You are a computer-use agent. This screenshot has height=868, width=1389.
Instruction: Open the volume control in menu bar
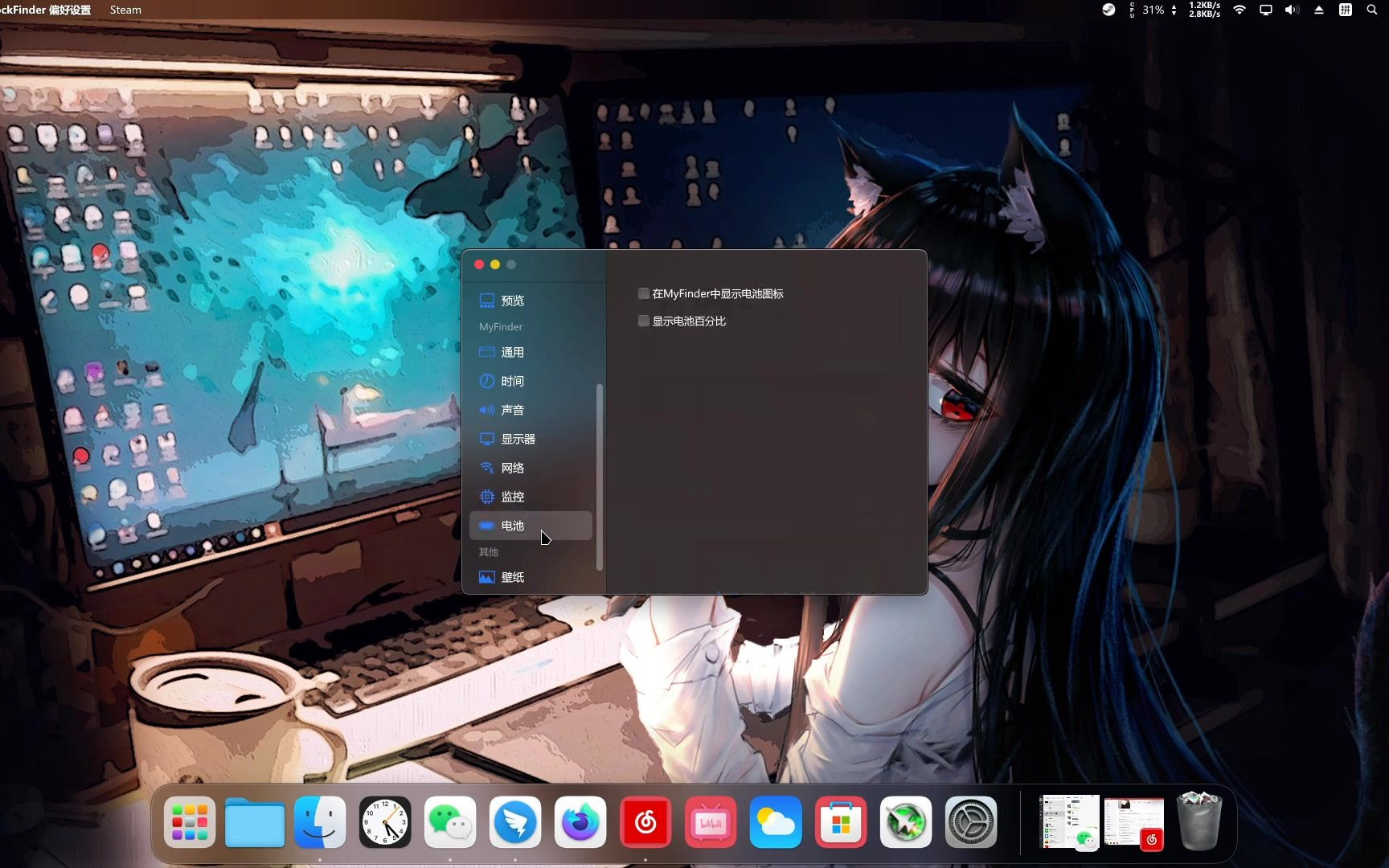(1291, 10)
